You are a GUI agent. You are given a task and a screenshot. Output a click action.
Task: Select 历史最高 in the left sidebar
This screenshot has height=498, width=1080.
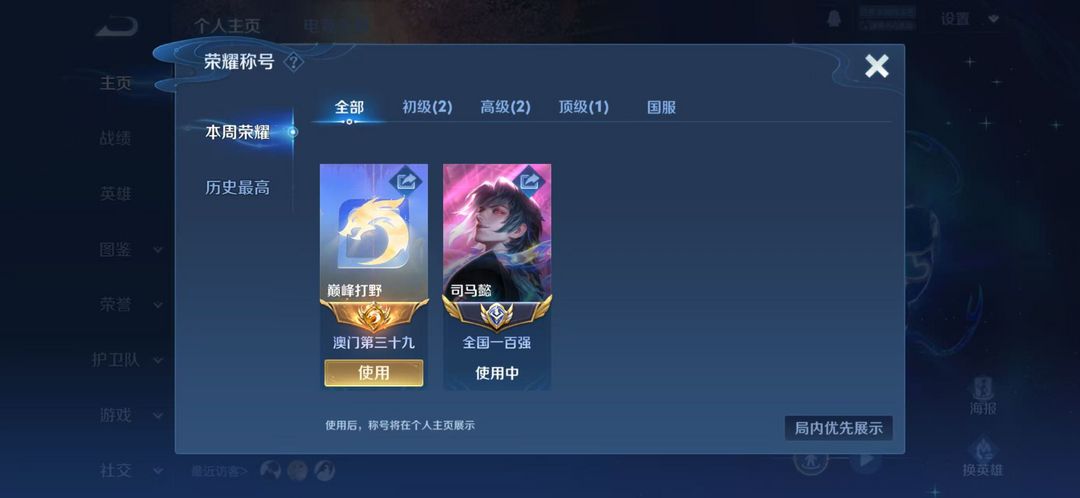(x=238, y=187)
